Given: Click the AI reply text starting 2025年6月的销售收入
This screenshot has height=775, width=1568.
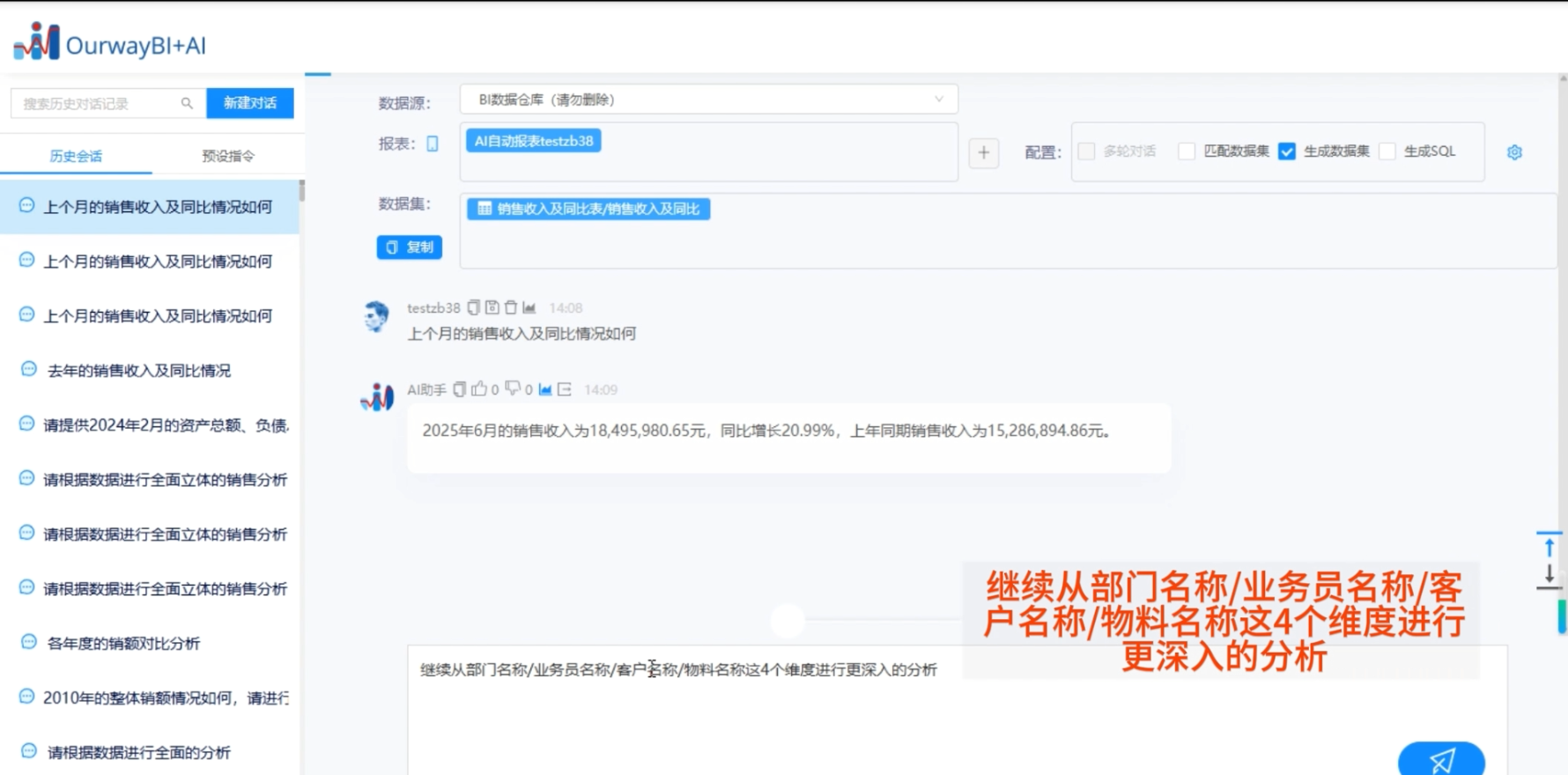Looking at the screenshot, I should pos(766,431).
